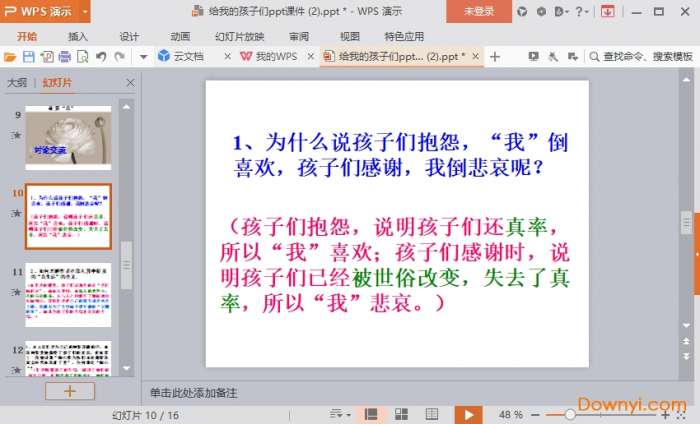Click the slideshow screen icon near search

click(x=533, y=57)
